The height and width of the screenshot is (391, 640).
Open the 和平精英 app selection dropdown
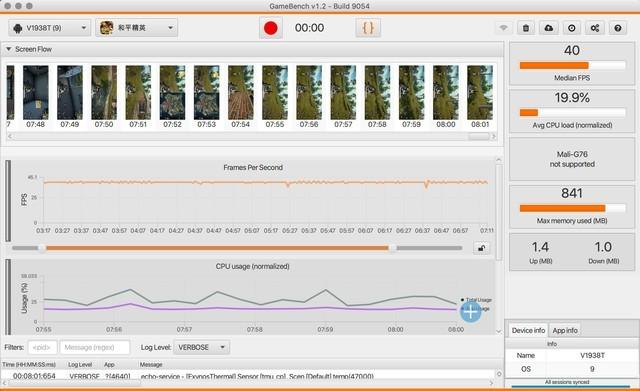click(137, 28)
